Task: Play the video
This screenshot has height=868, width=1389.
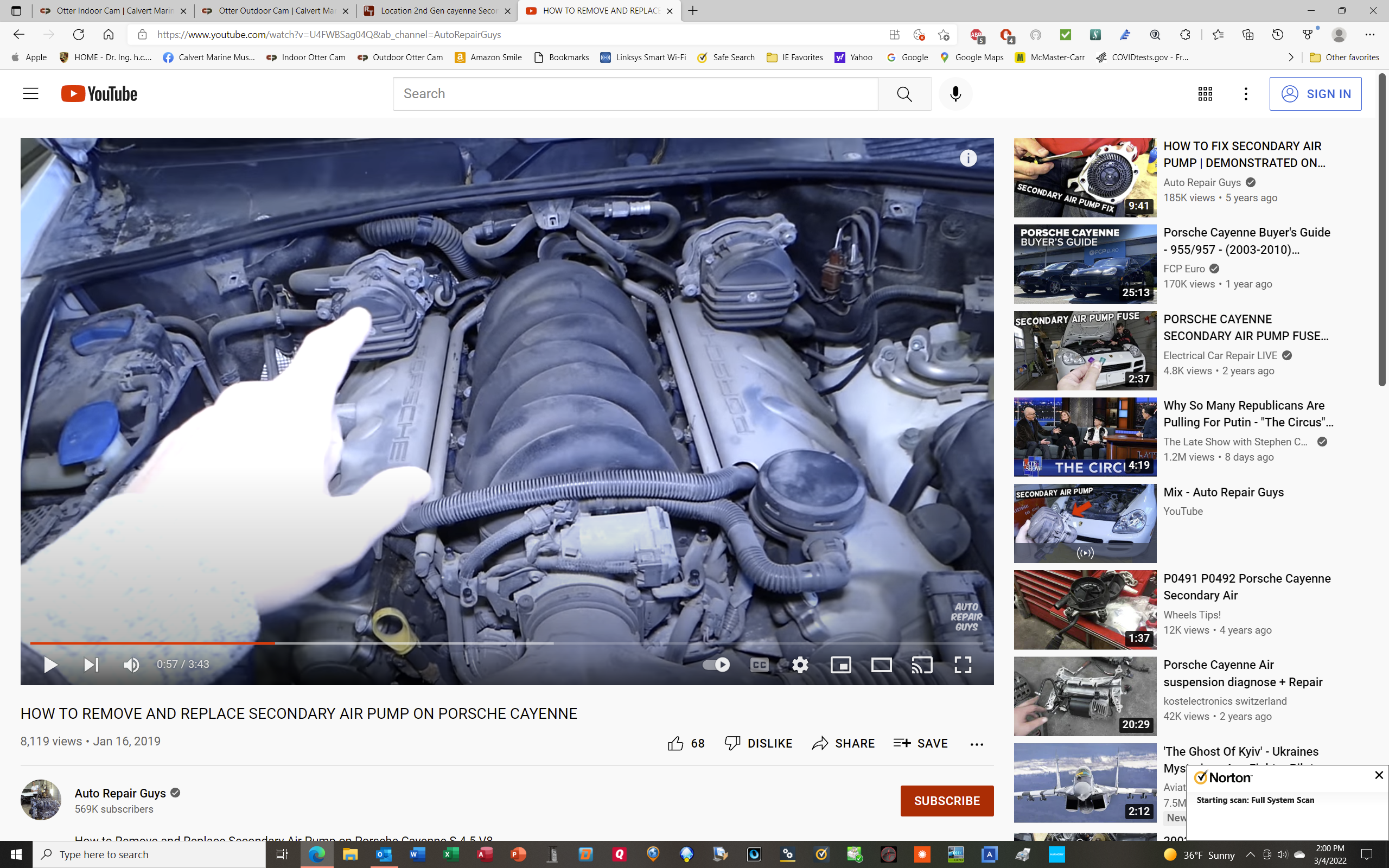Action: tap(50, 664)
